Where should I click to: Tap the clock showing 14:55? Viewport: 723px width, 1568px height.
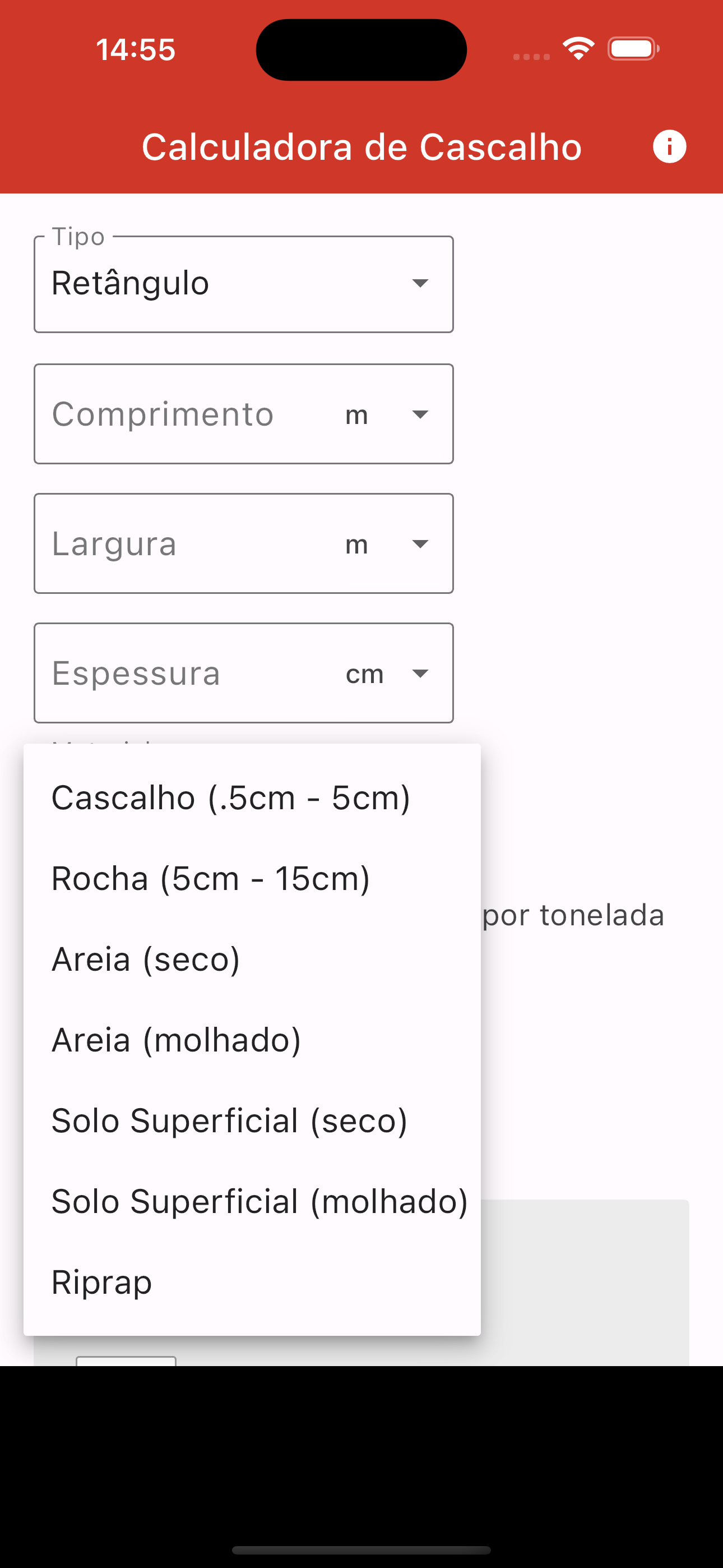(136, 49)
